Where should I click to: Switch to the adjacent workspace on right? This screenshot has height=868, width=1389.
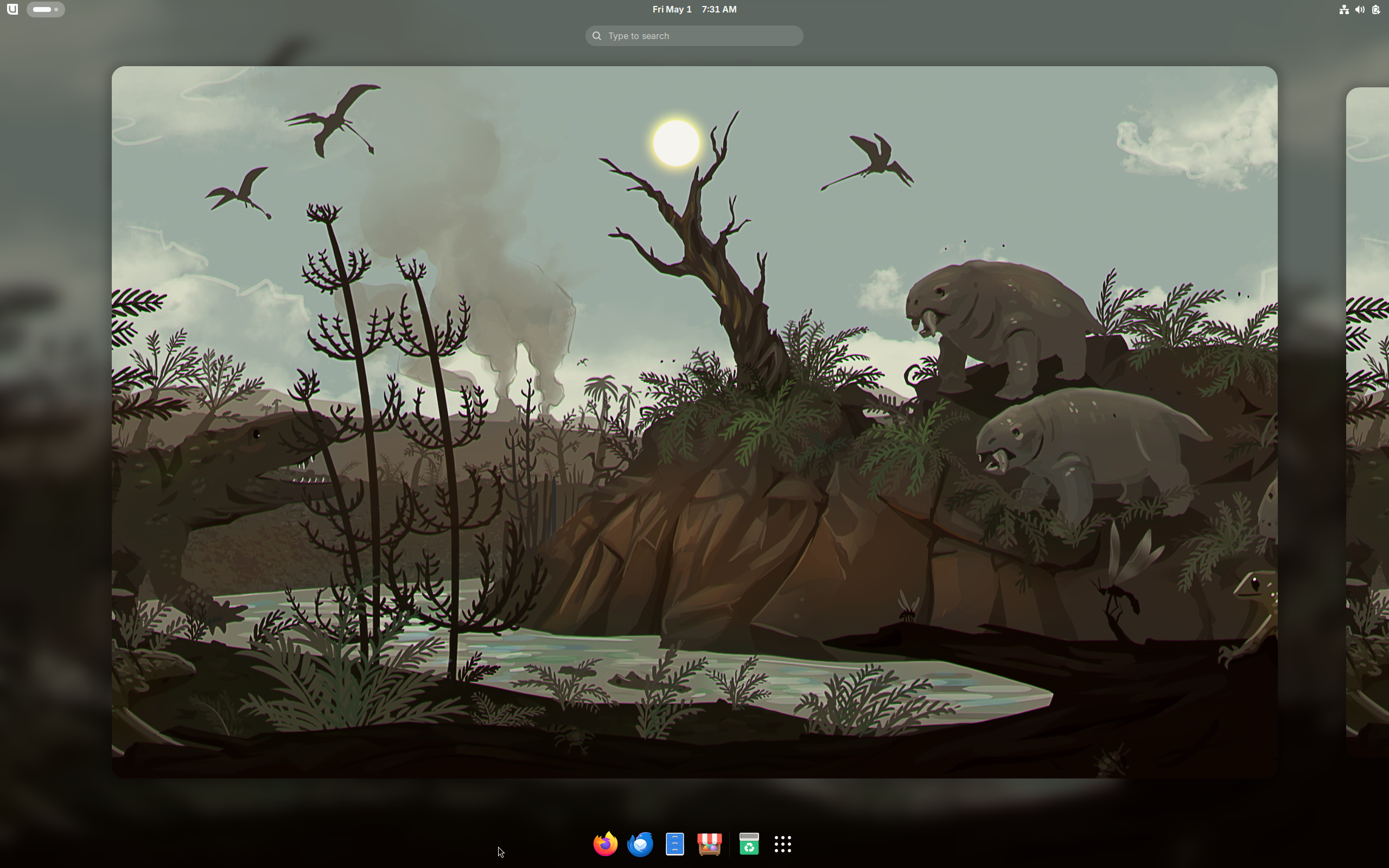(1368, 422)
